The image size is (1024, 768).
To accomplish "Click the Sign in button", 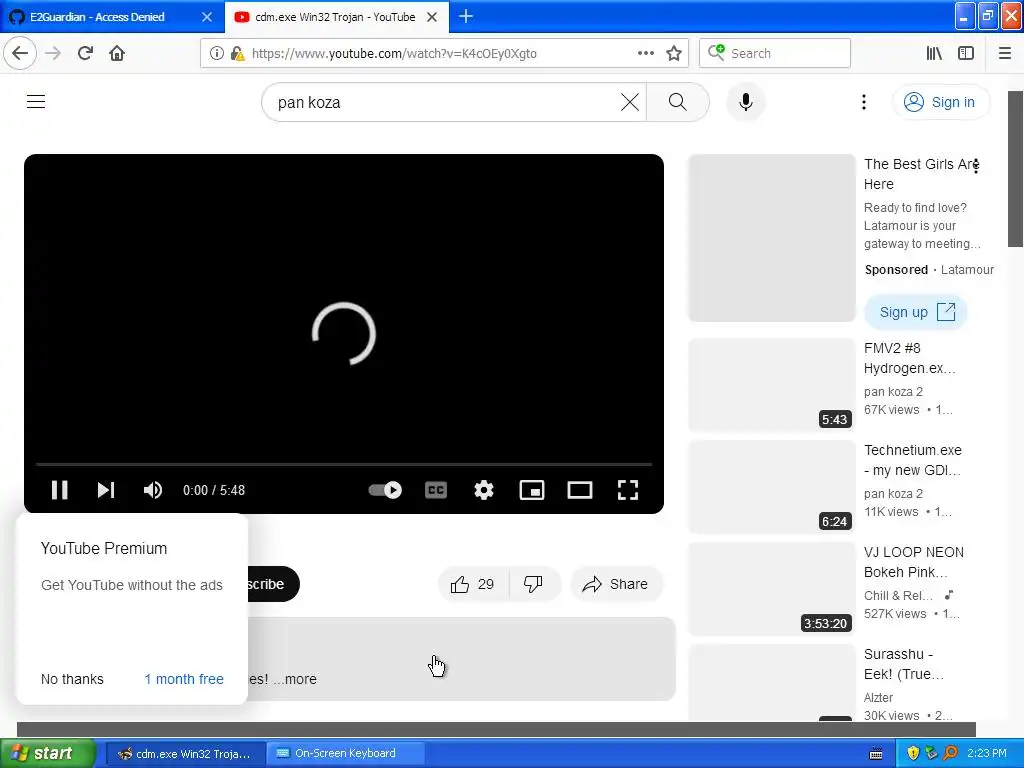I will point(940,103).
